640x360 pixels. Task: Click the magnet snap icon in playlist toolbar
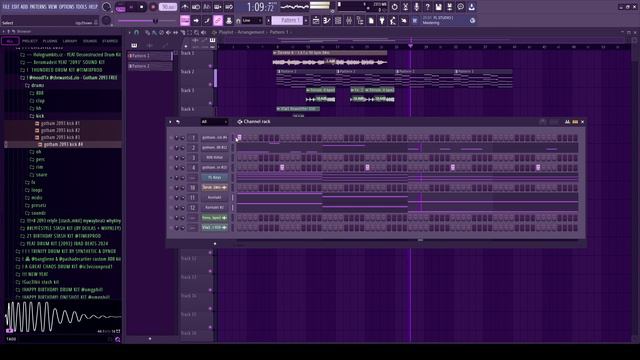click(x=136, y=32)
